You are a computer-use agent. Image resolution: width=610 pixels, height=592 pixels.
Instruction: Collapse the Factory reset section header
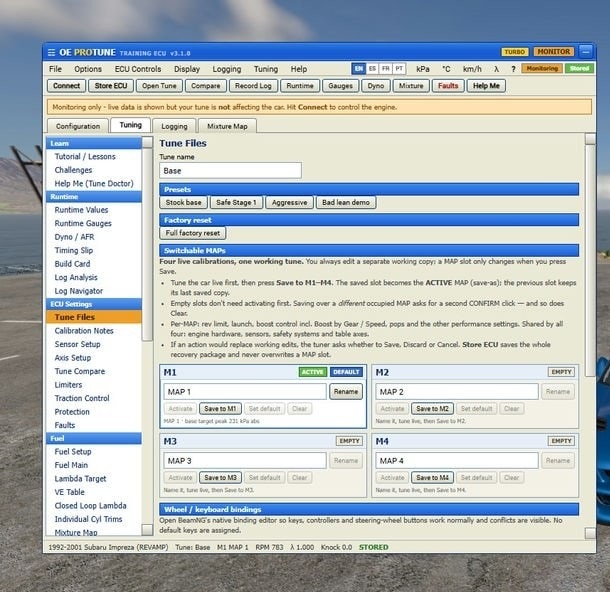tap(369, 220)
